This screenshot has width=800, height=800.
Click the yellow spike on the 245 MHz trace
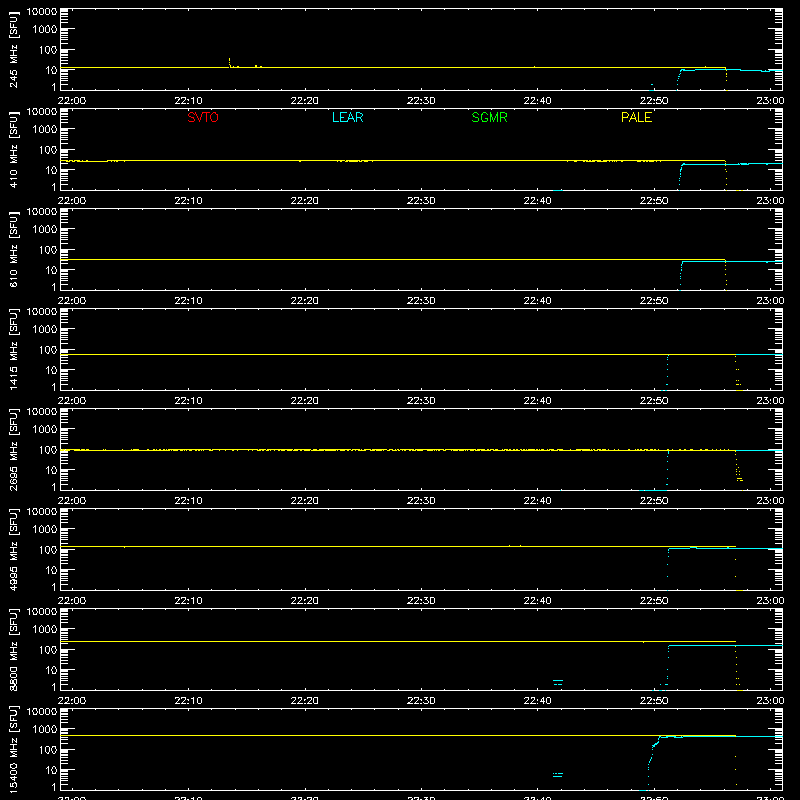(230, 62)
